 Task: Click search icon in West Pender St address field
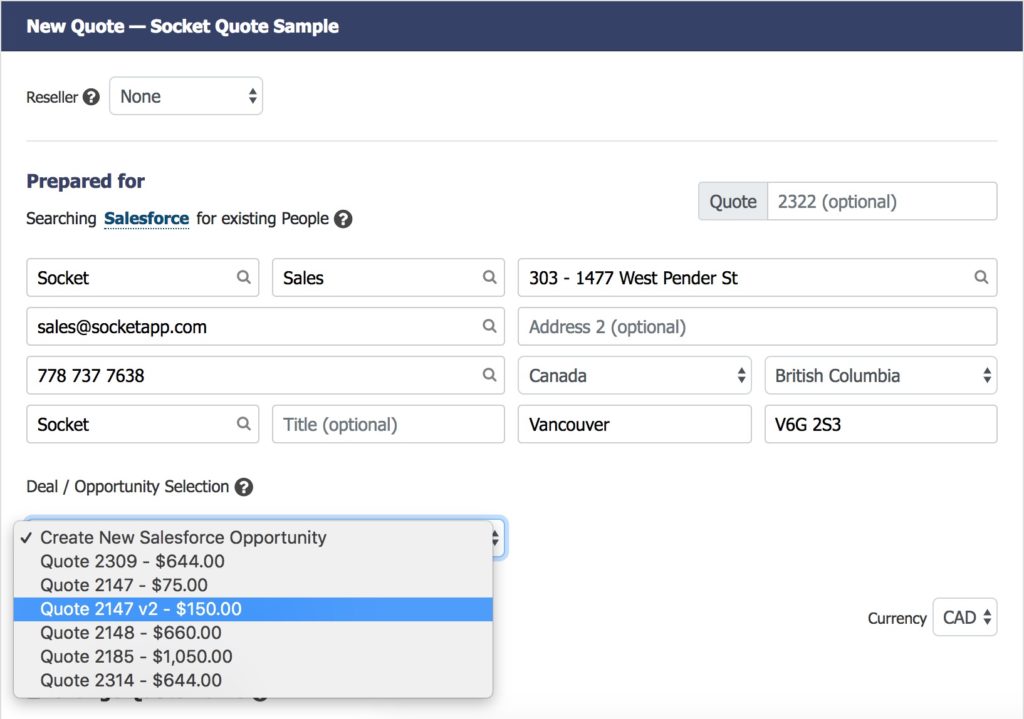[981, 277]
